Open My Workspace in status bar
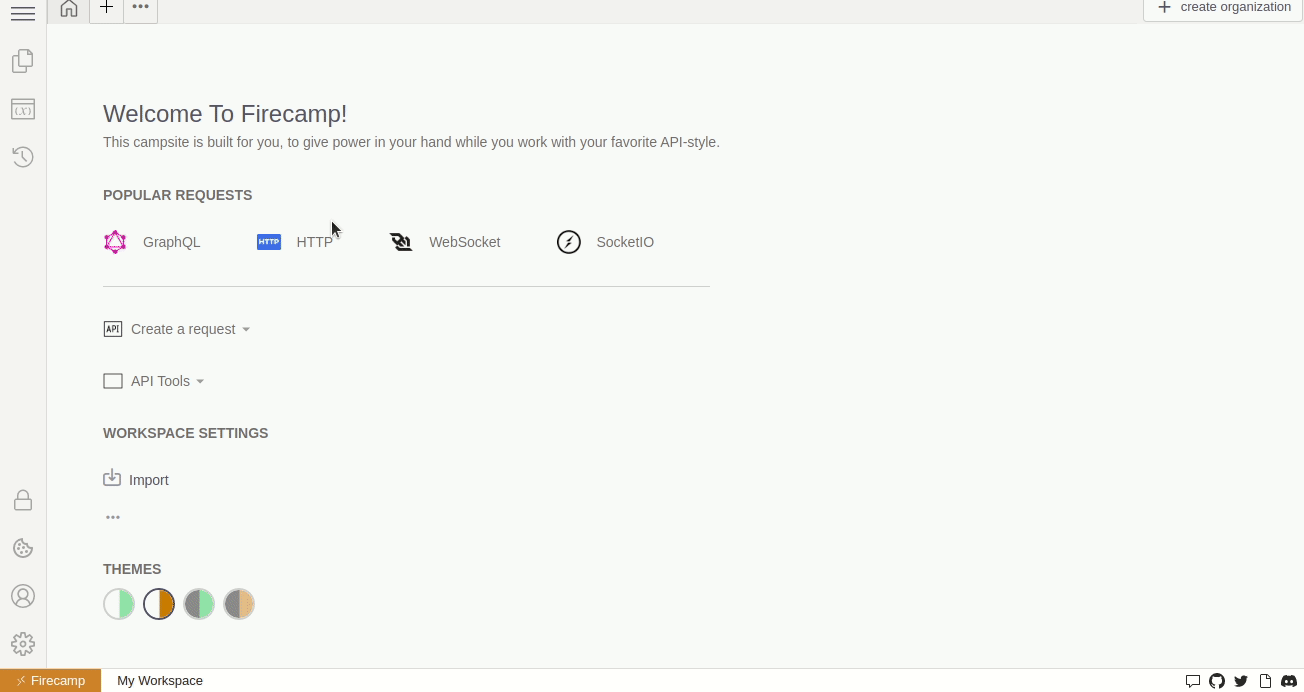 tap(160, 680)
